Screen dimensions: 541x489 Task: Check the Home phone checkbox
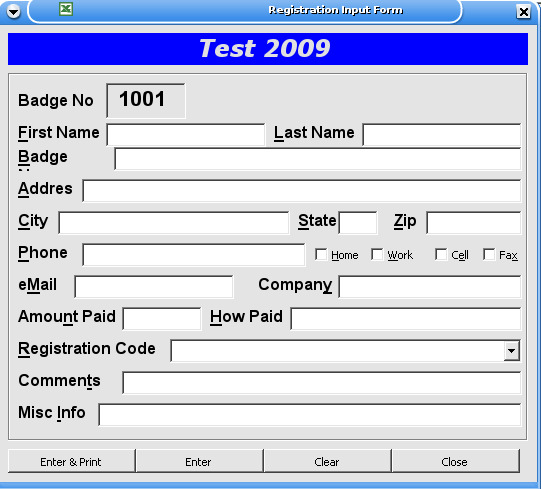[x=321, y=255]
